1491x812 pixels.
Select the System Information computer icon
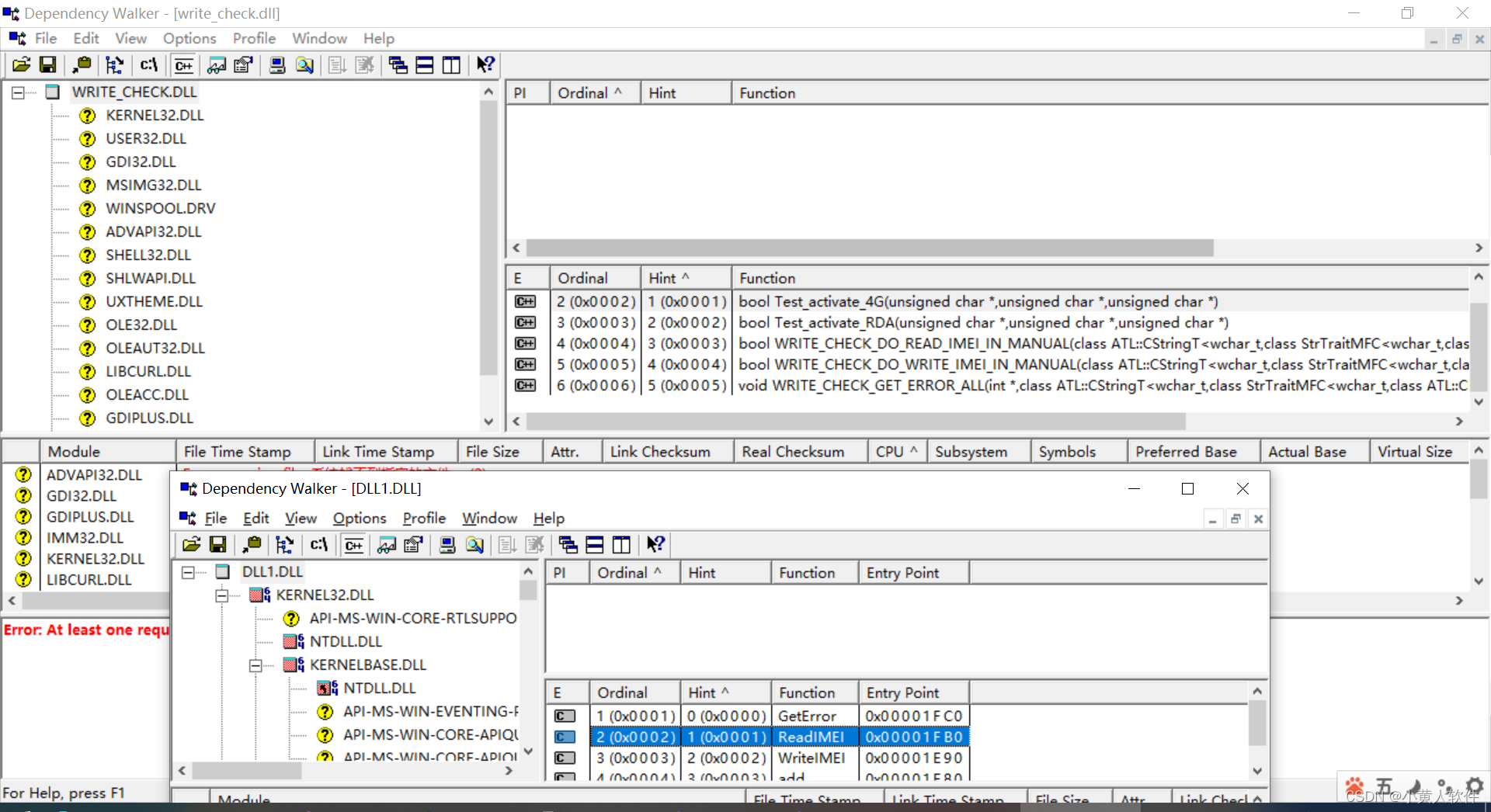coord(277,64)
